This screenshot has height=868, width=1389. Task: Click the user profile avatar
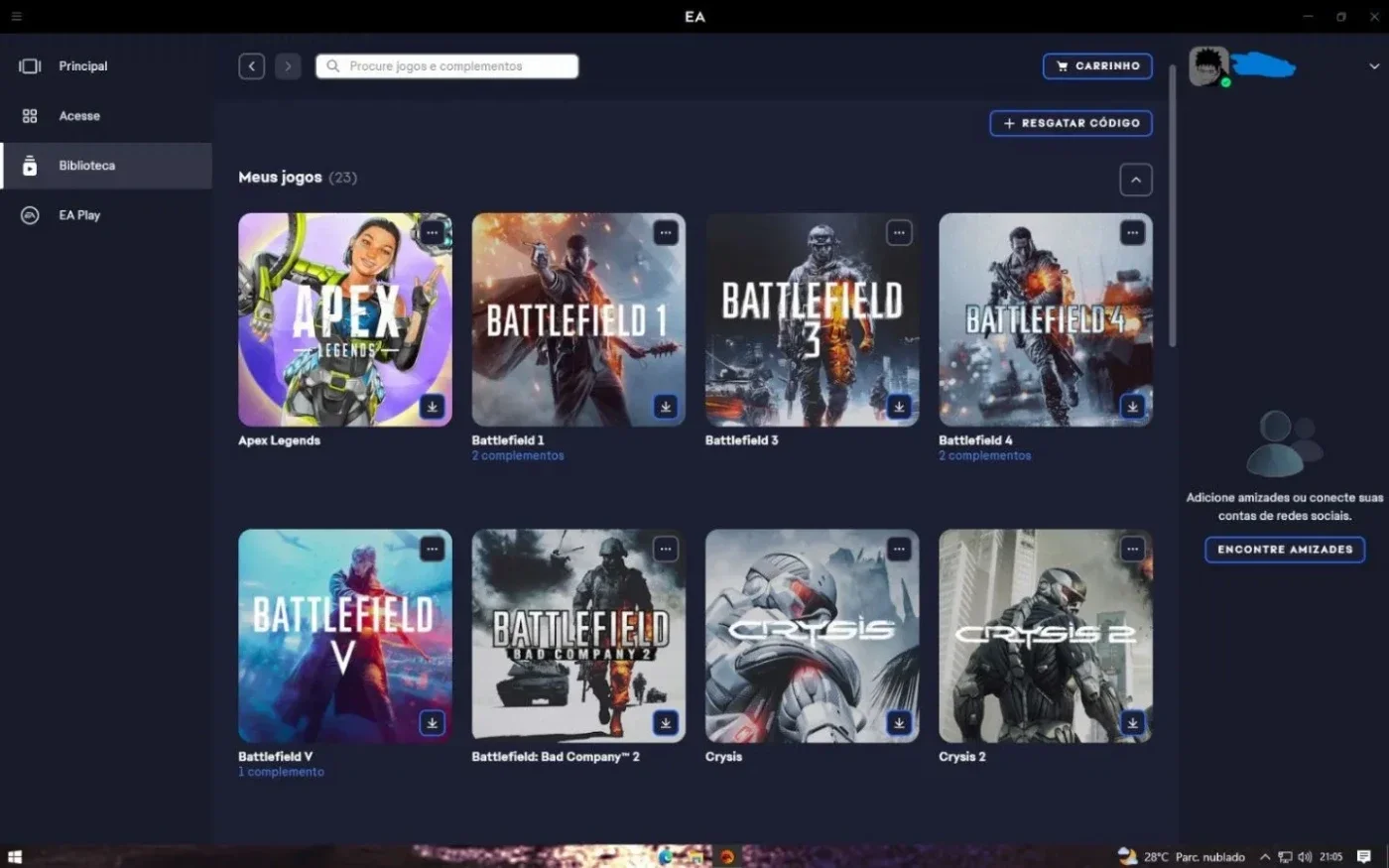tap(1209, 66)
